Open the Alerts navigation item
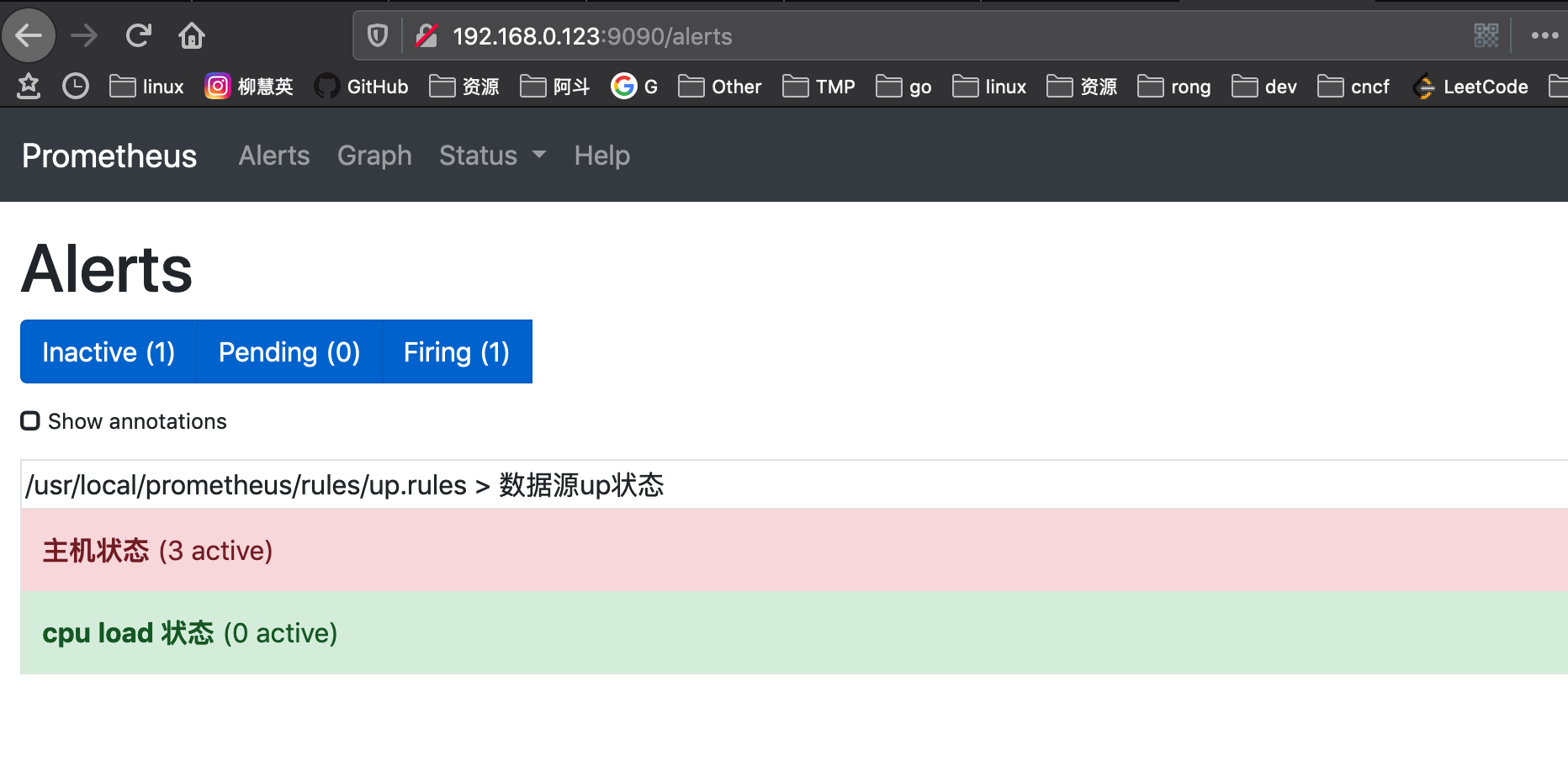The image size is (1568, 782). 274,156
